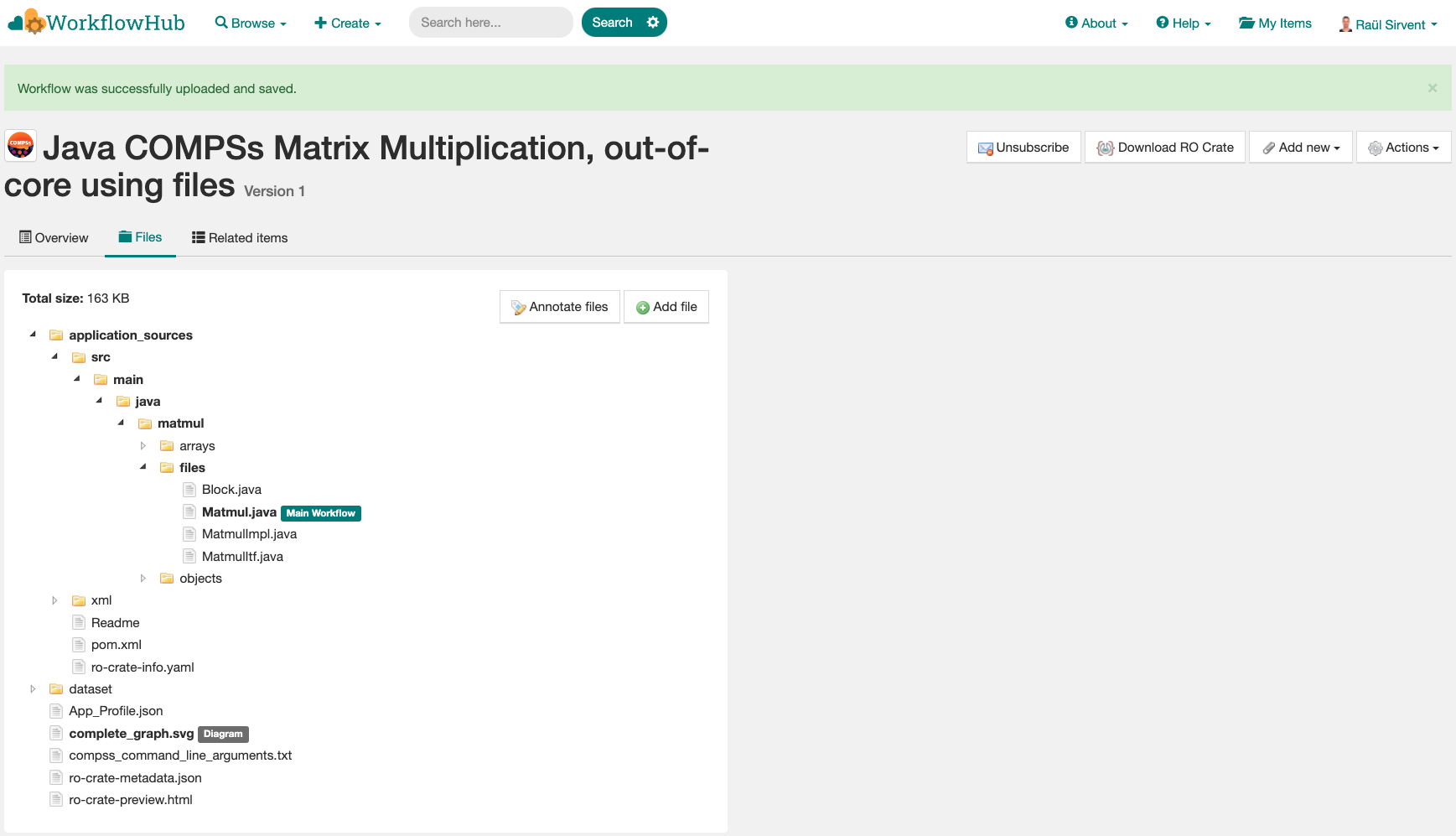This screenshot has width=1456, height=836.
Task: Click the Annotate files button
Action: pos(560,307)
